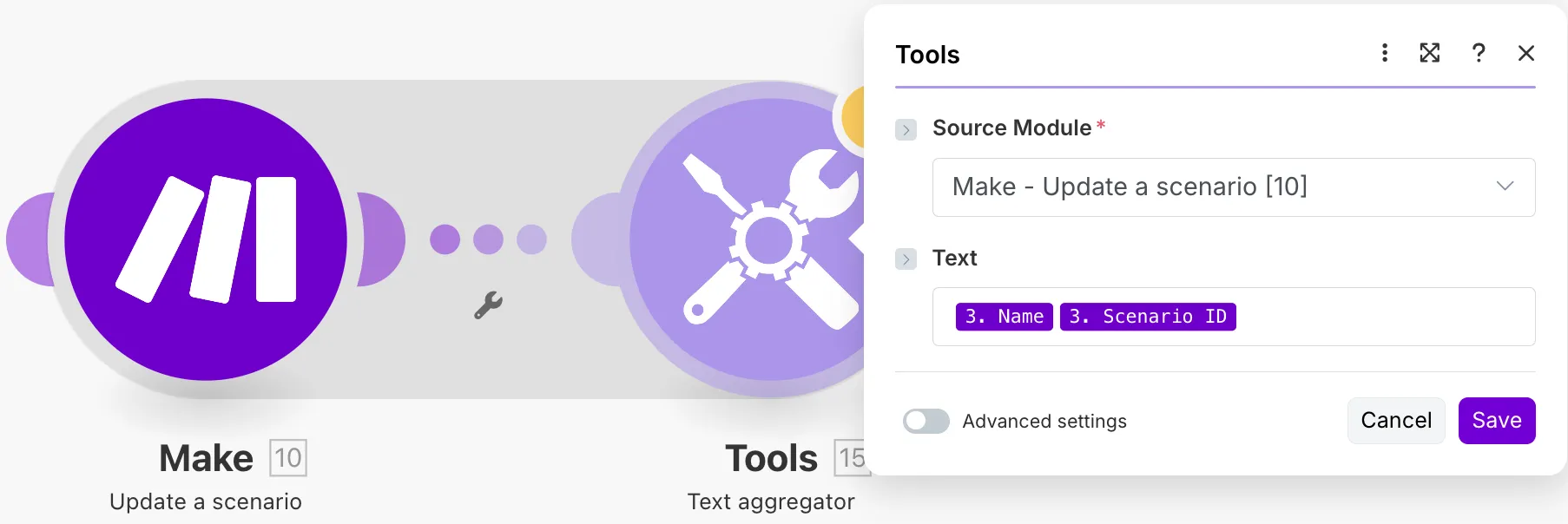The height and width of the screenshot is (524, 1568).
Task: Close the Tools panel
Action: [x=1526, y=53]
